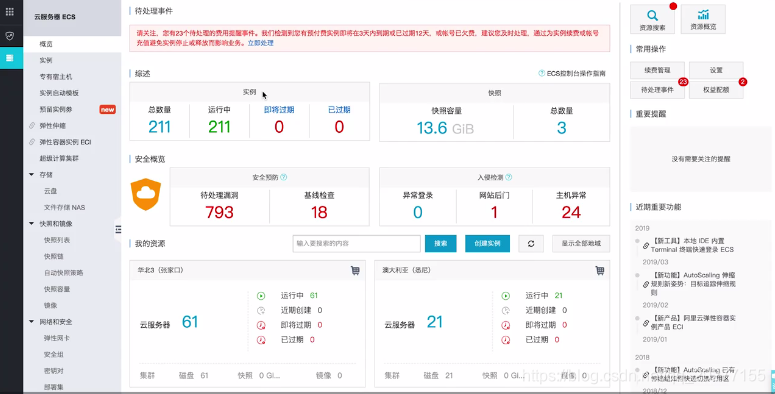Click the cart icon for 澳大利亚 (悉尼)
The image size is (775, 394).
click(x=600, y=270)
